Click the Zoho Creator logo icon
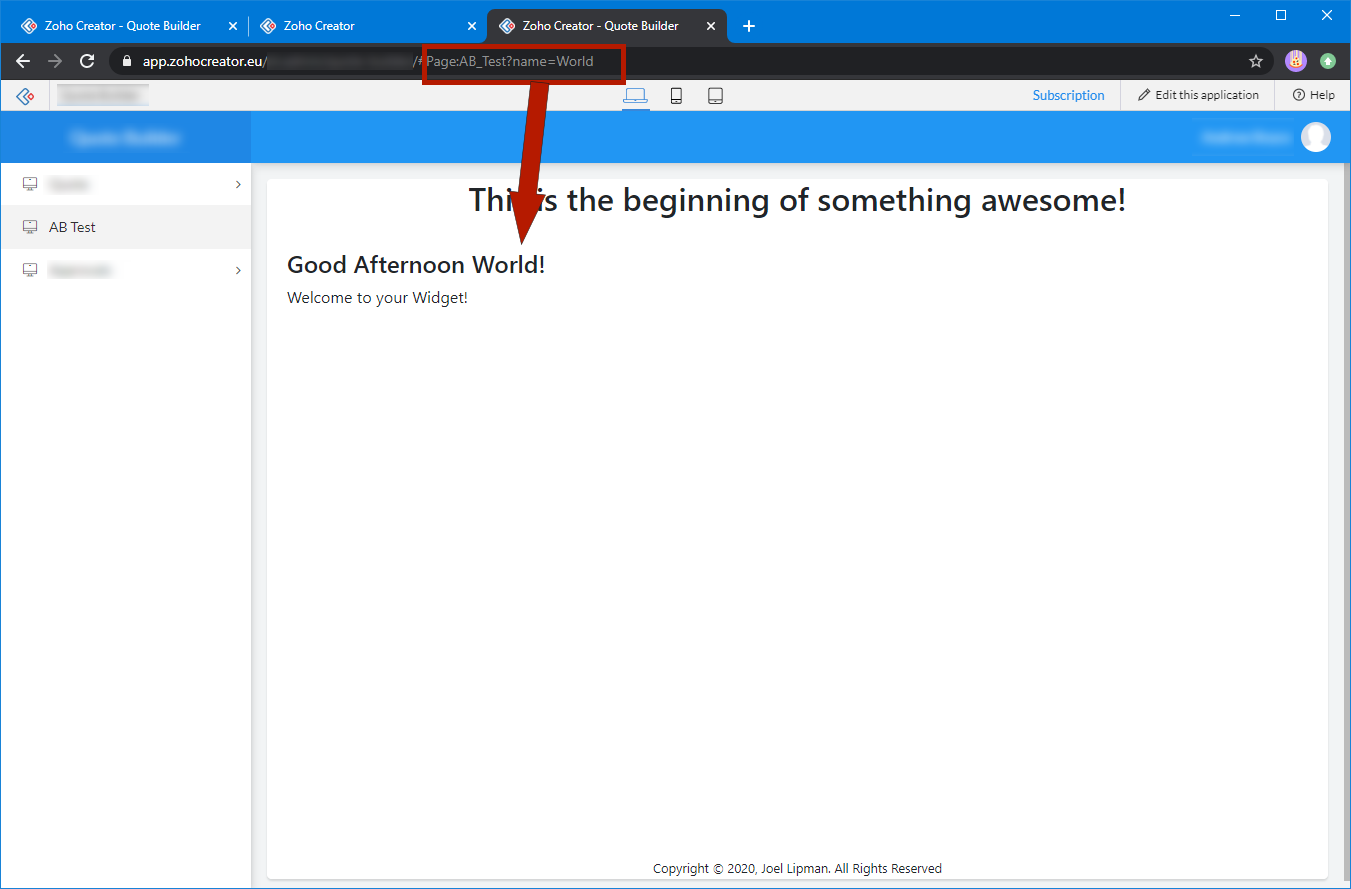This screenshot has width=1351, height=889. [25, 96]
